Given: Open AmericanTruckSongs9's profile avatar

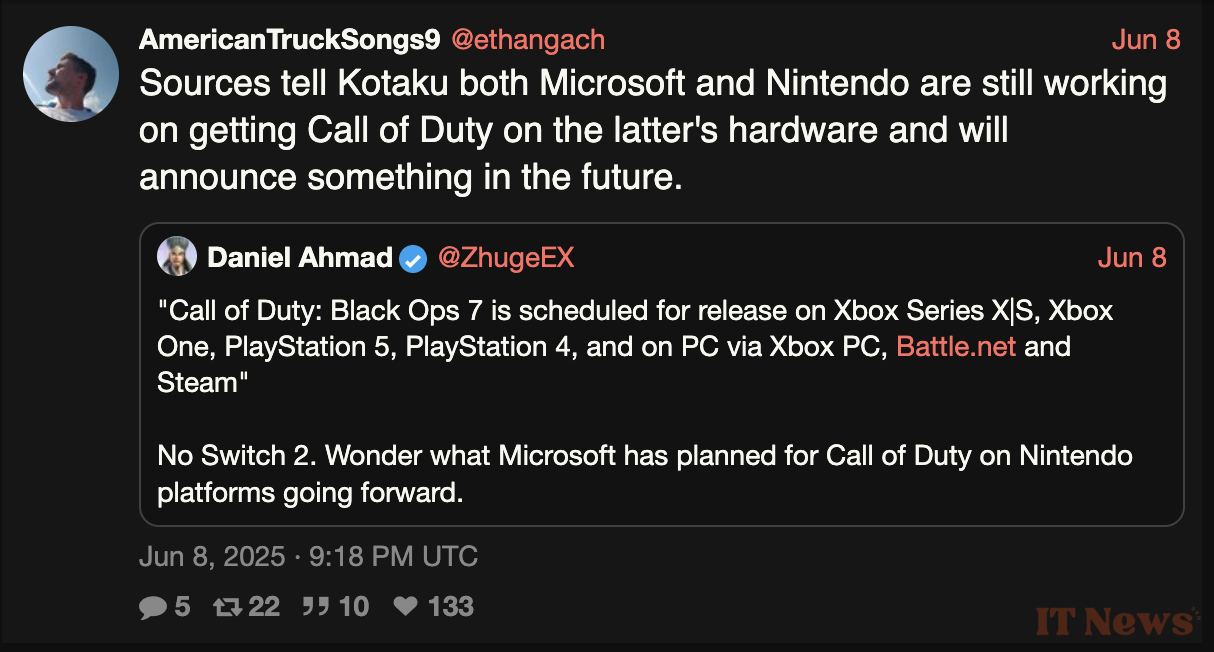Looking at the screenshot, I should (x=71, y=74).
